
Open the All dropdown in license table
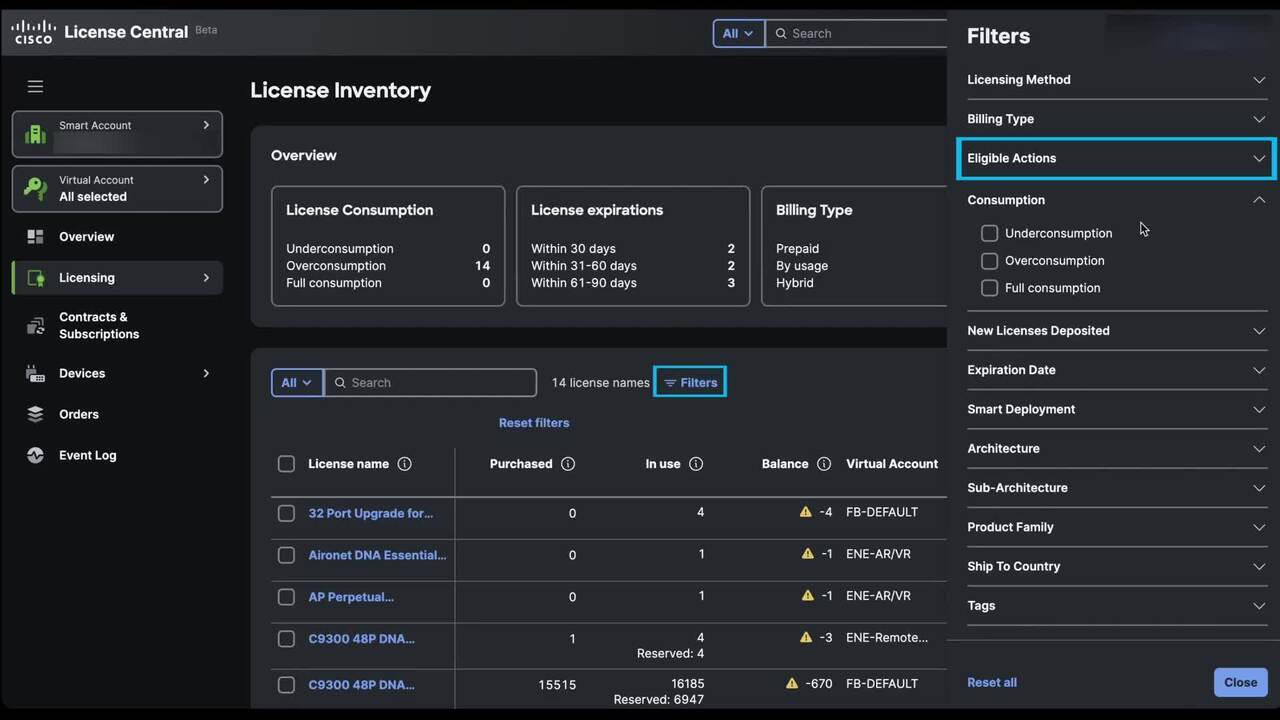(297, 383)
